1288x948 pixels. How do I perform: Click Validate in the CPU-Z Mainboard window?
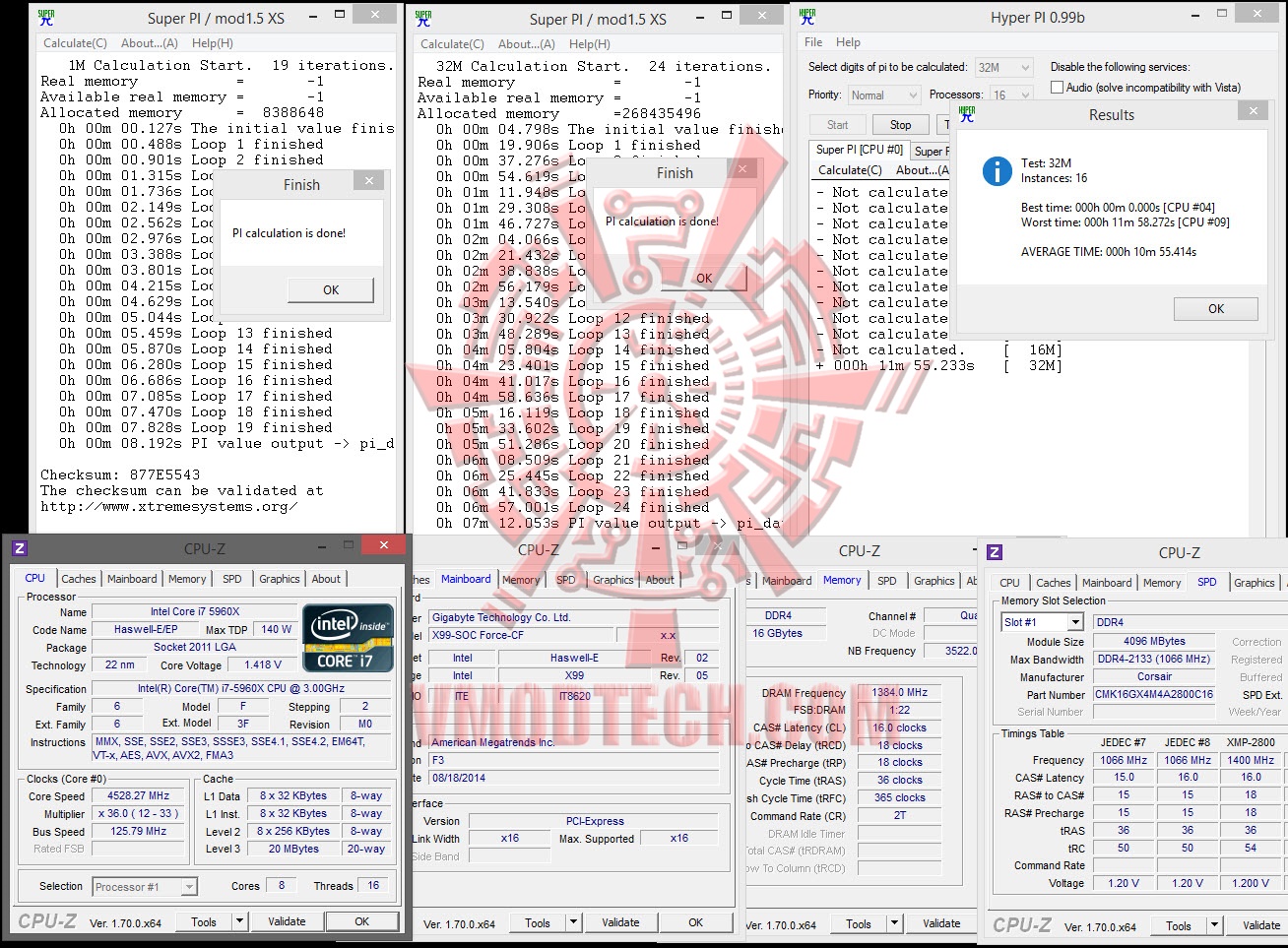pos(620,922)
